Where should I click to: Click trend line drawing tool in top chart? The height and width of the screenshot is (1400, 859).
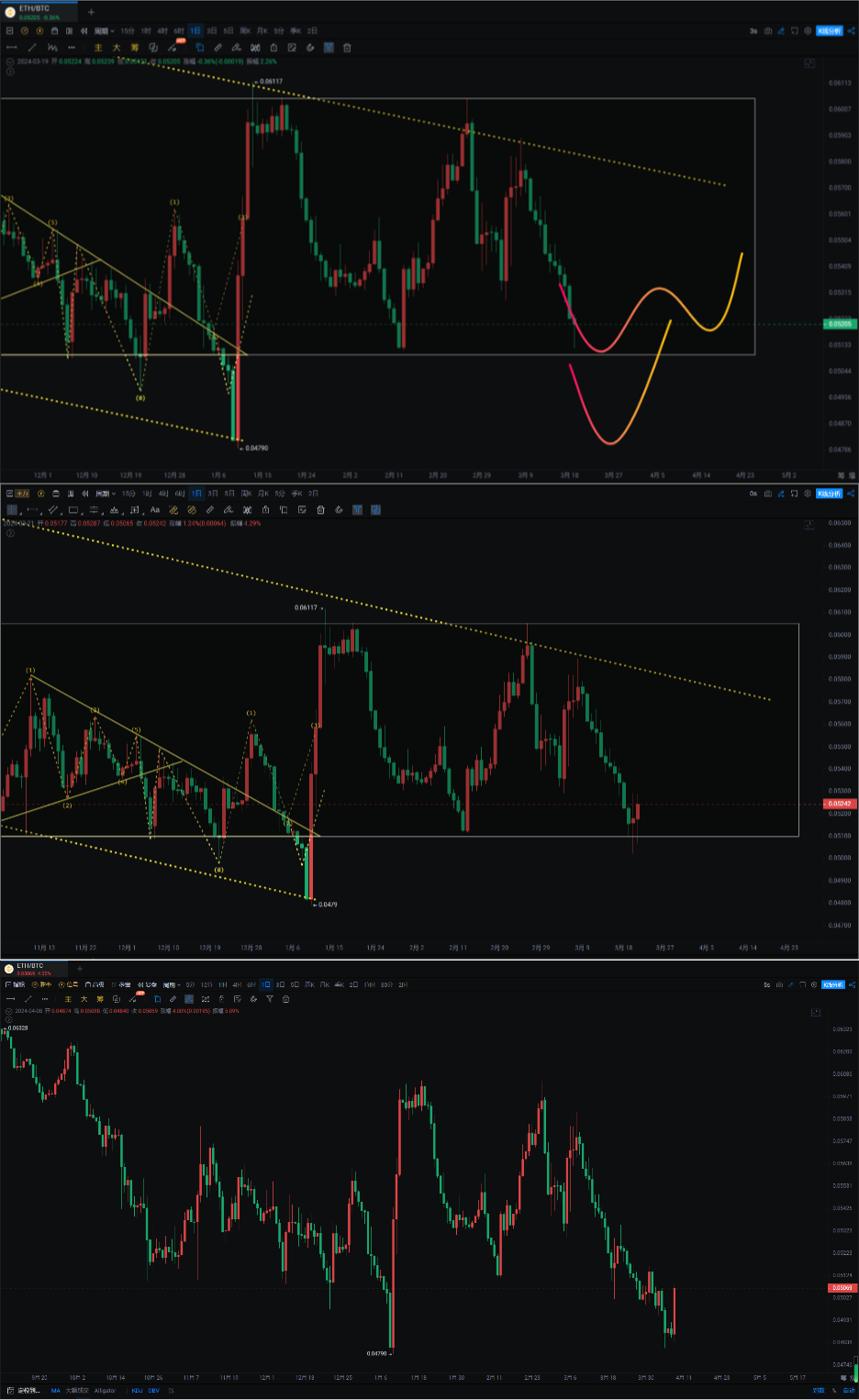click(32, 48)
